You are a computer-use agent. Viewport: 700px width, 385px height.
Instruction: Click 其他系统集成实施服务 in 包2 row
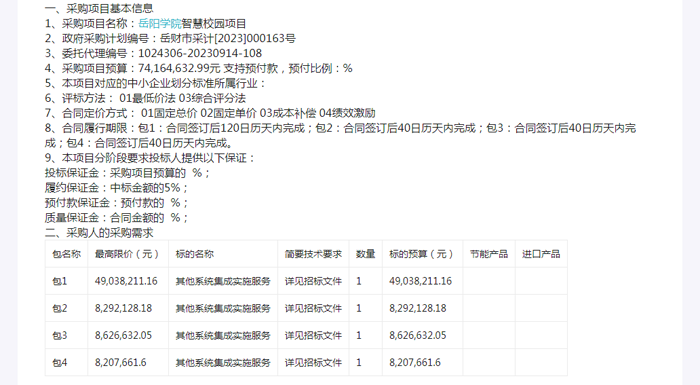click(x=223, y=309)
